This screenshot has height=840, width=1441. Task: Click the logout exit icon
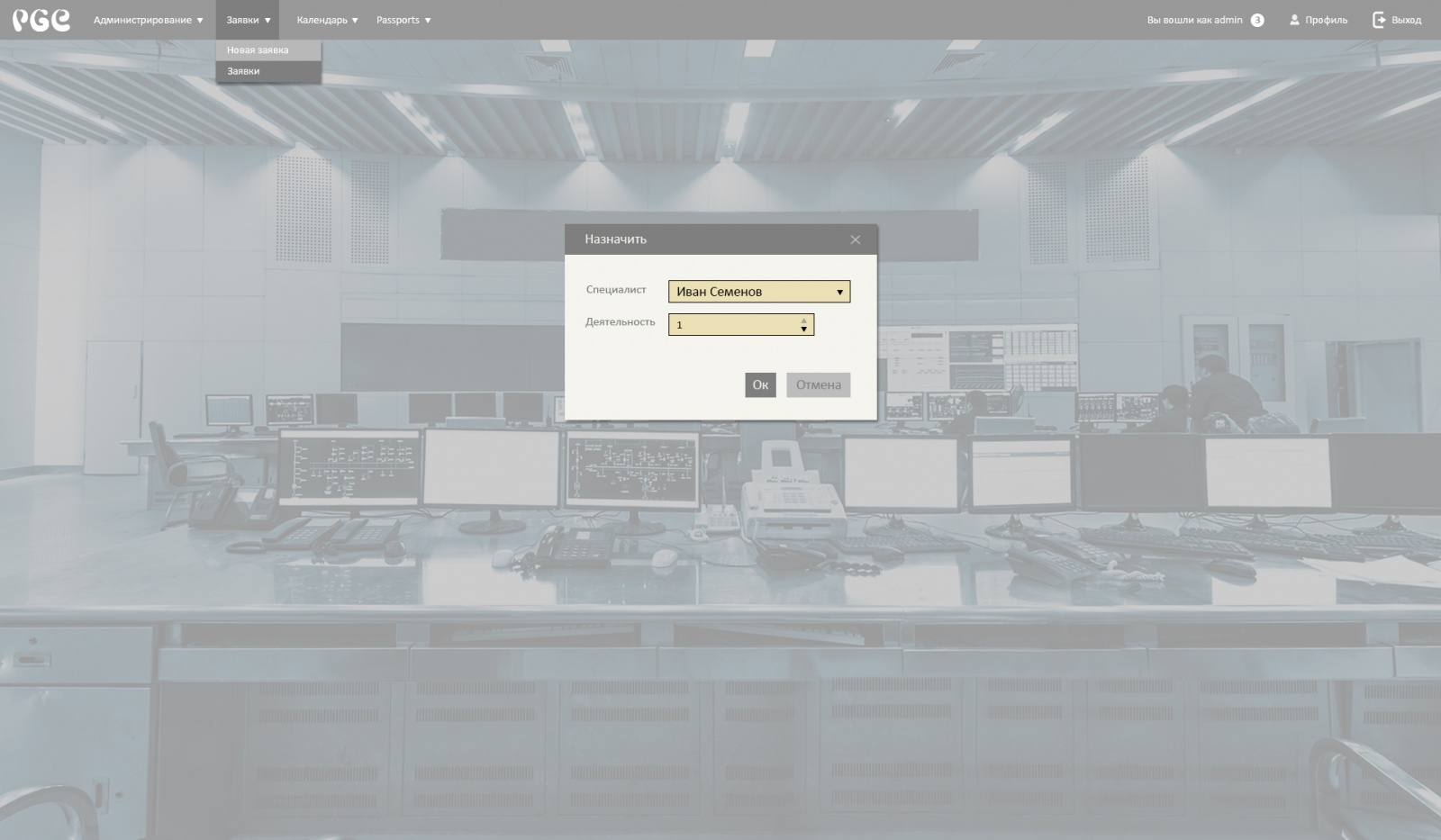(x=1379, y=20)
